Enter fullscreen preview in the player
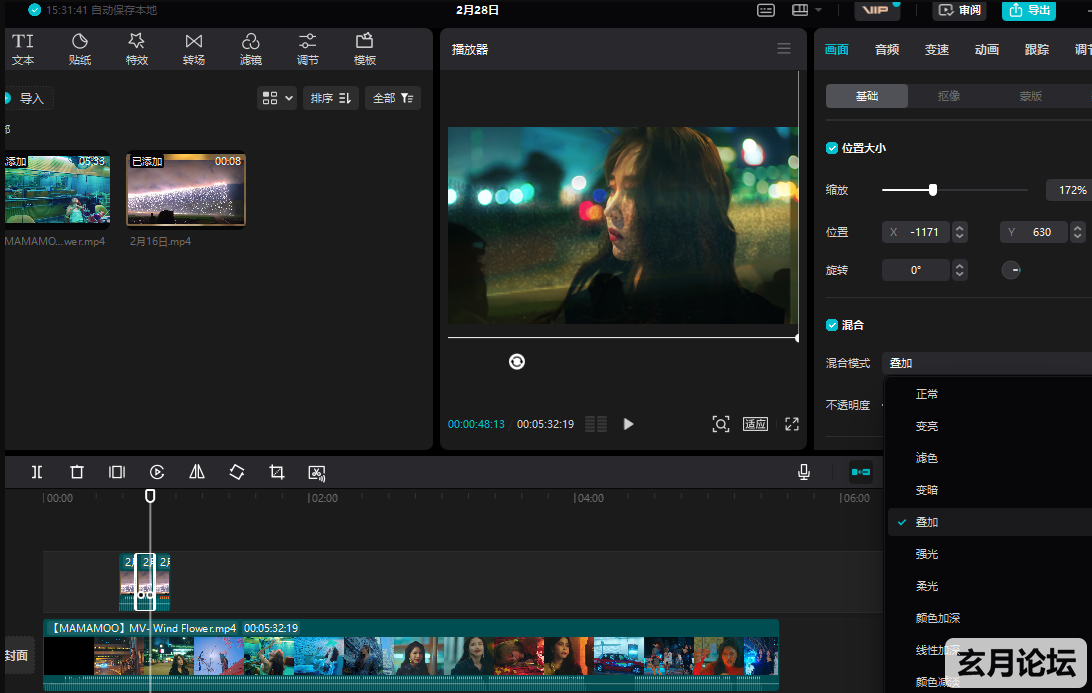The width and height of the screenshot is (1092, 693). (792, 424)
